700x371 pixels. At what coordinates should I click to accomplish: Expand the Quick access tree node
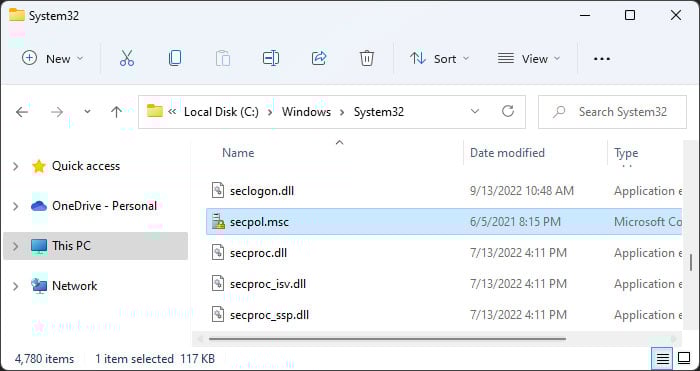tap(16, 167)
